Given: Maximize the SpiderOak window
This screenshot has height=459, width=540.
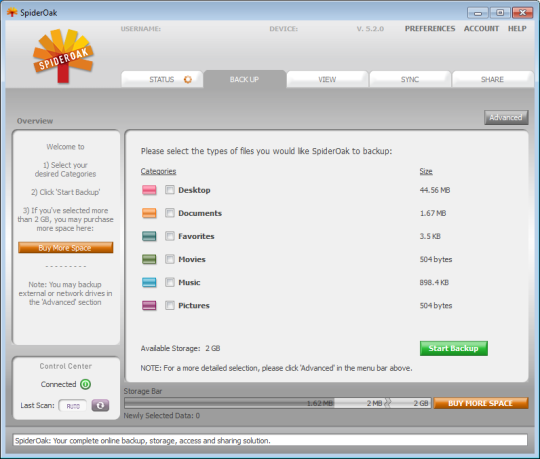Looking at the screenshot, I should pos(500,13).
